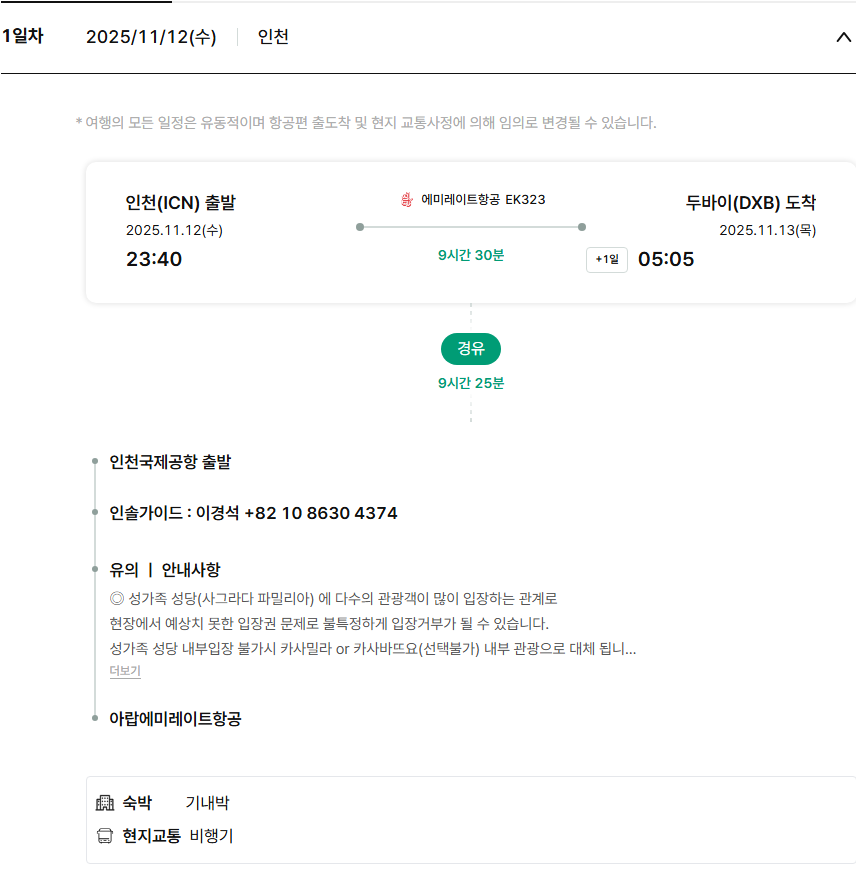856x885 pixels.
Task: Click the 유의 | 안내사항 heading
Action: pyautogui.click(x=164, y=570)
